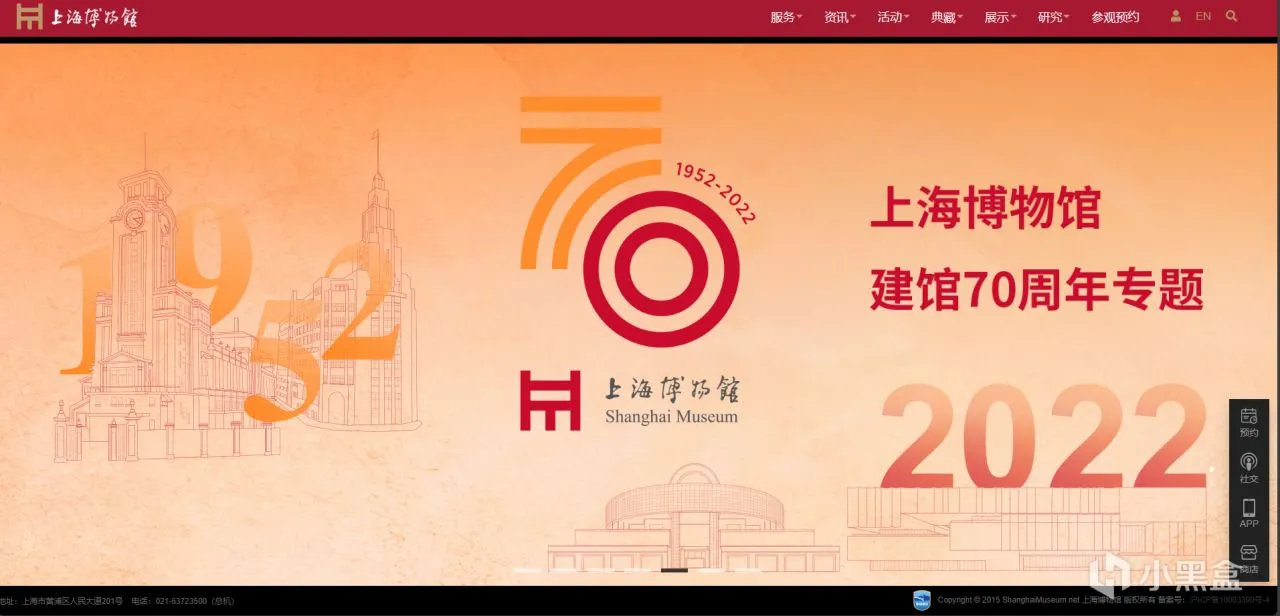
Task: Jump to the first carousel slide indicator
Action: tap(527, 570)
